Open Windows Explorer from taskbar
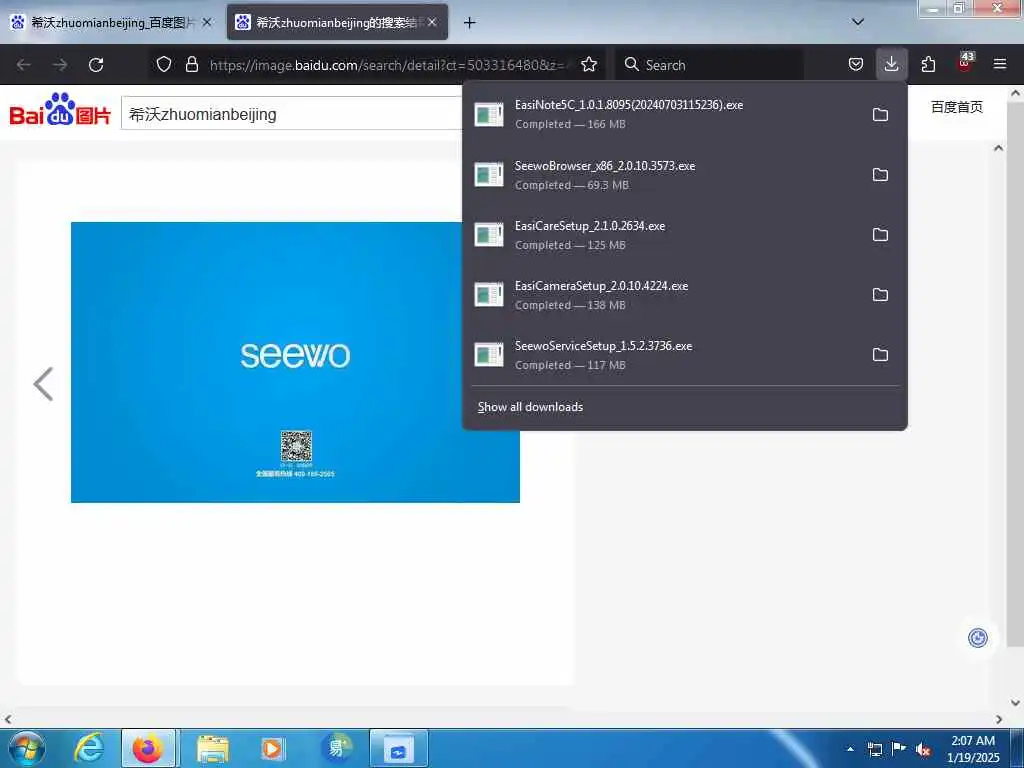 coord(213,748)
